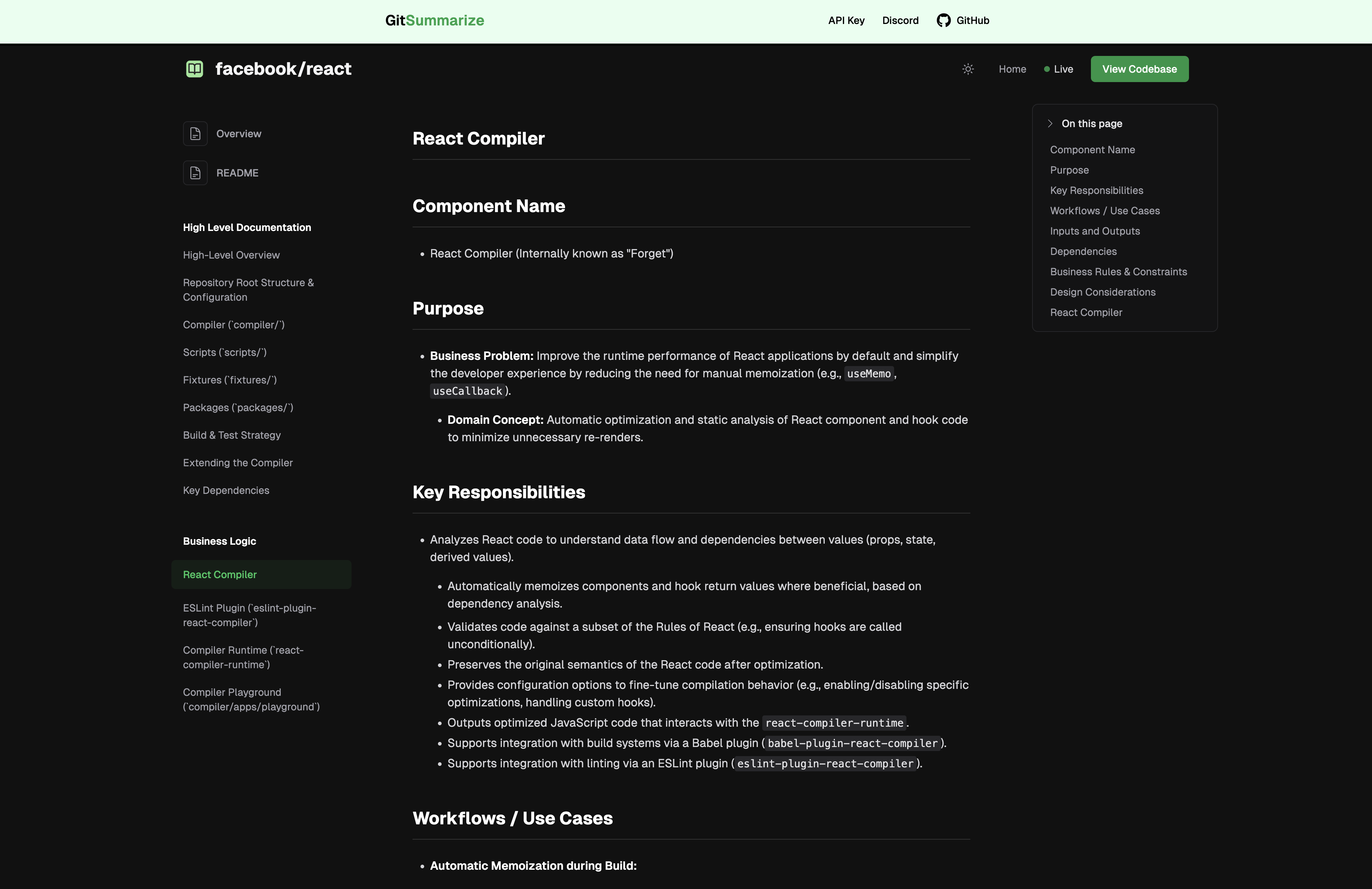Open the API Key page

click(x=846, y=21)
